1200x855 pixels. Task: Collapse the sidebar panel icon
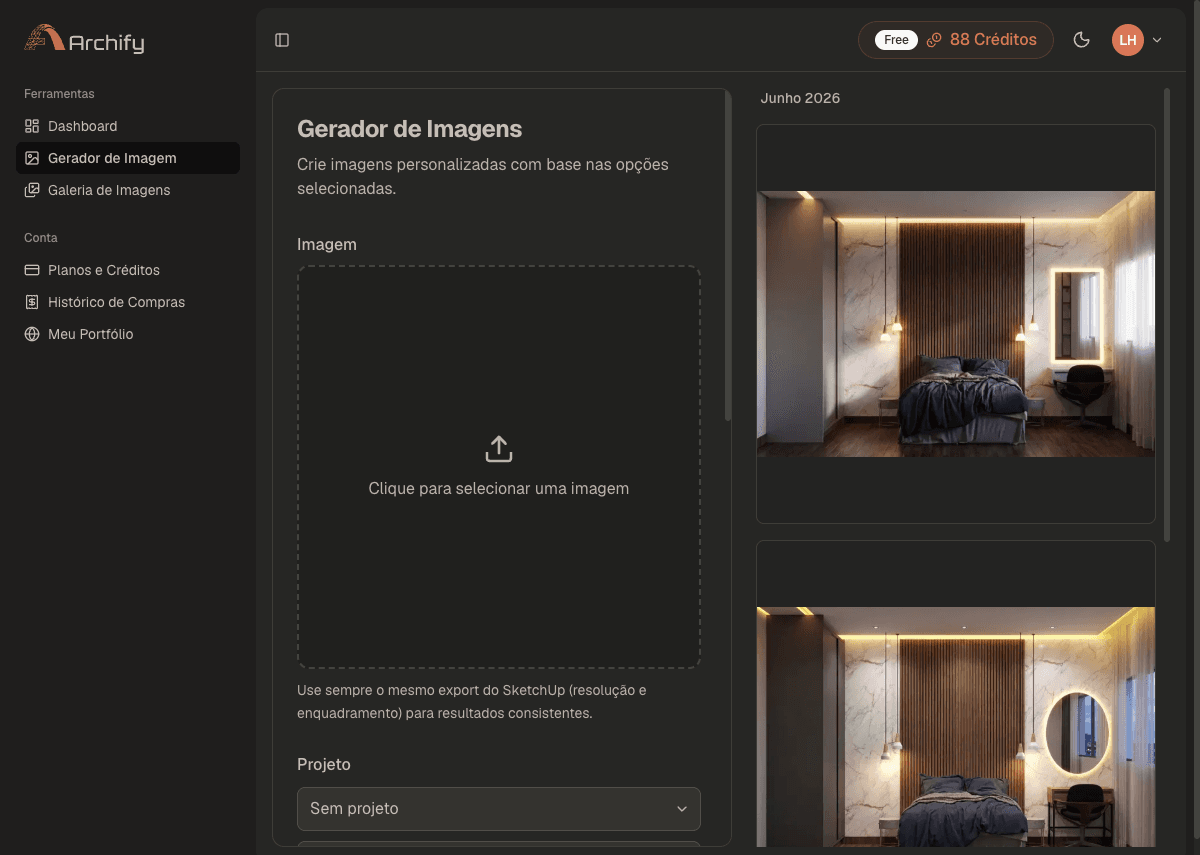282,40
